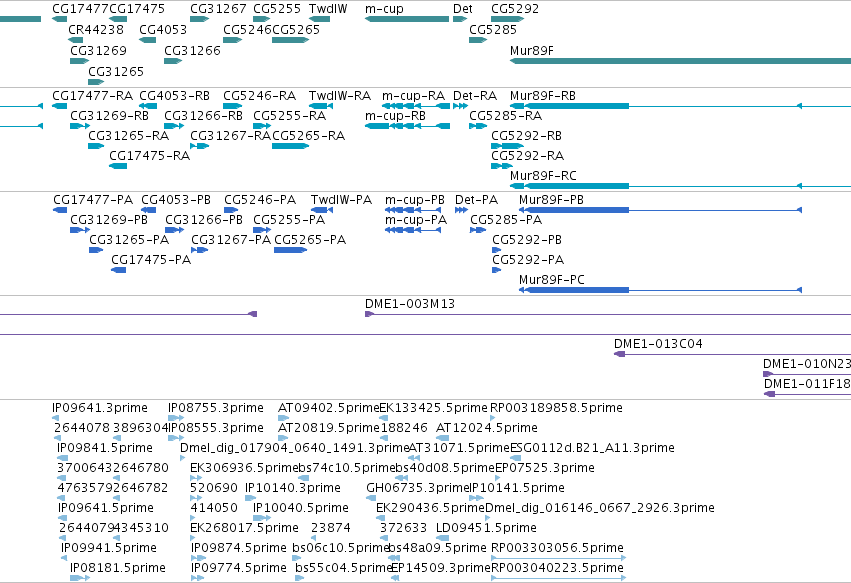Image resolution: width=851 pixels, height=583 pixels.
Task: Click transcript CG17475-RA
Action: coord(149,155)
